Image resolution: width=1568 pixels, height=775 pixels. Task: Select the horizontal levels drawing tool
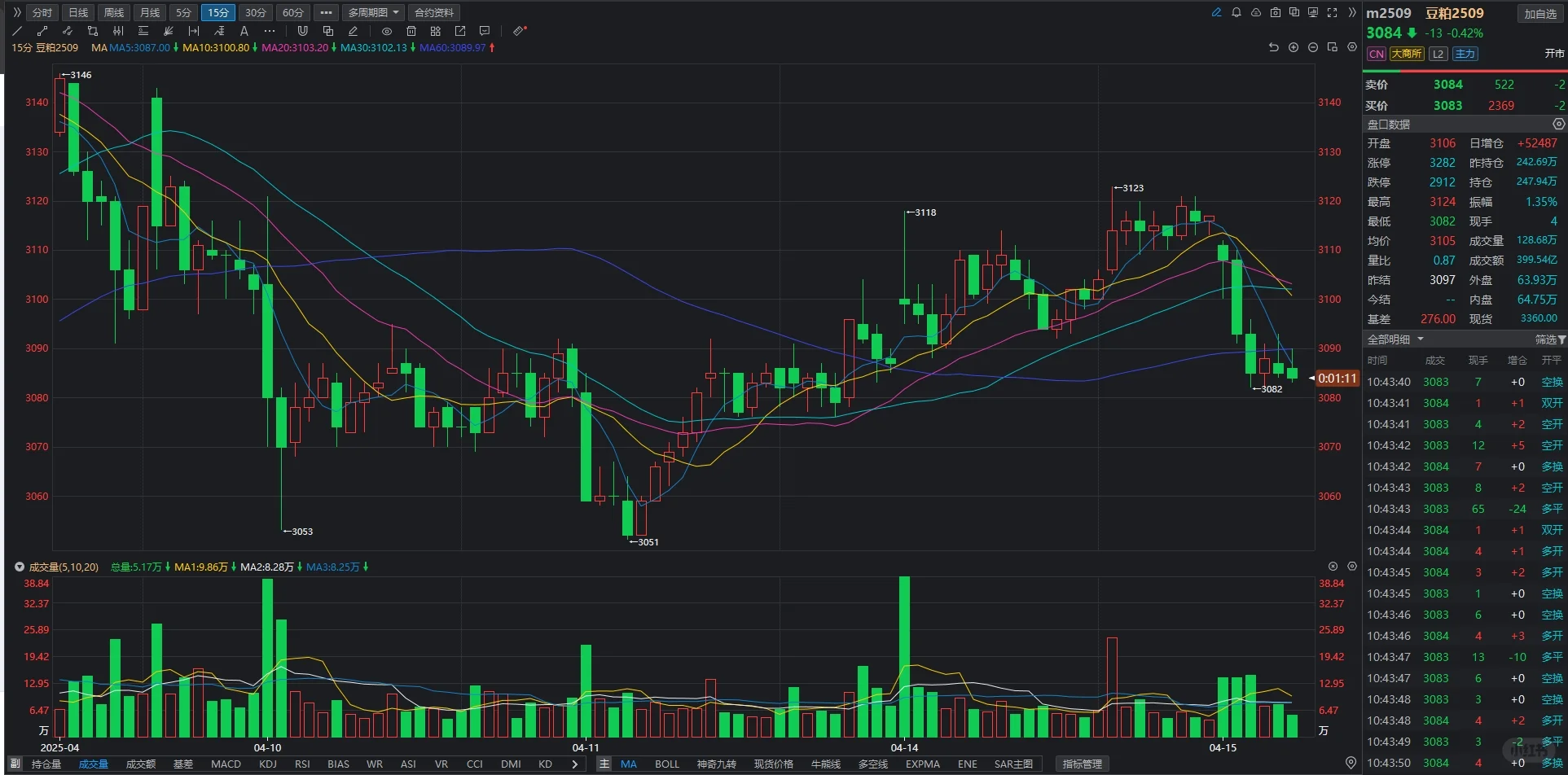coord(143,31)
